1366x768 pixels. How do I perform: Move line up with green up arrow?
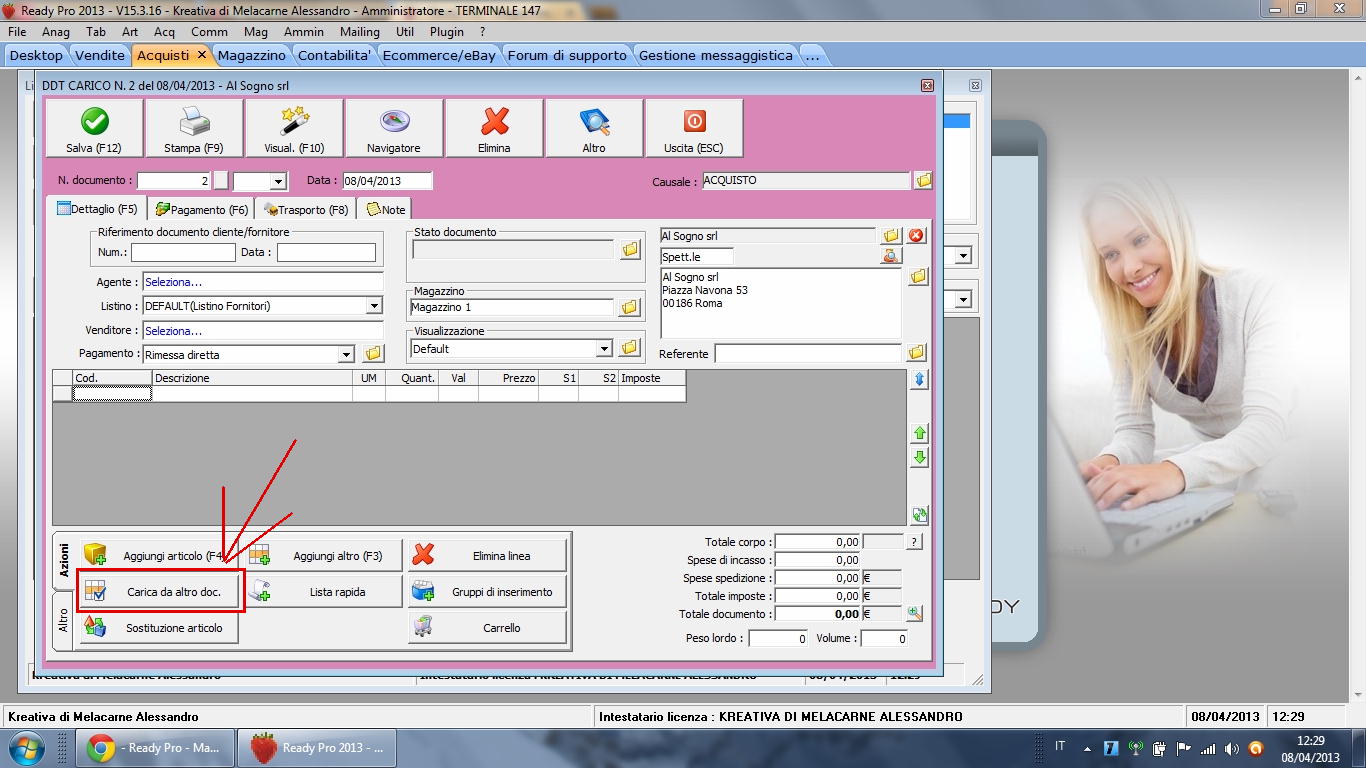(920, 434)
